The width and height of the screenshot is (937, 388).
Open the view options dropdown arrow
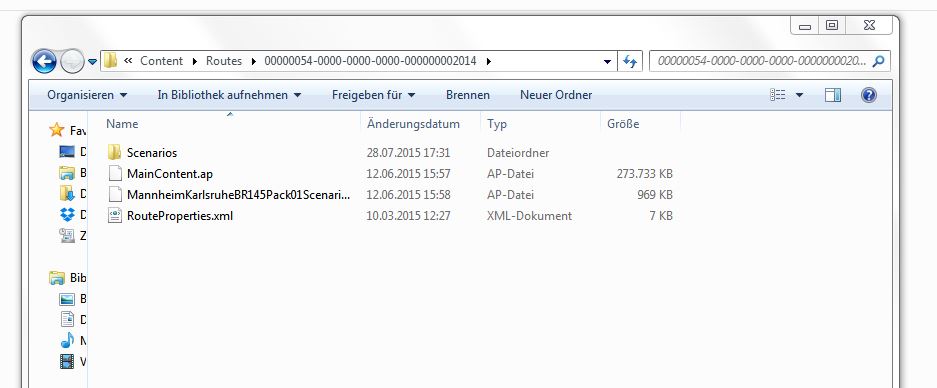(799, 95)
